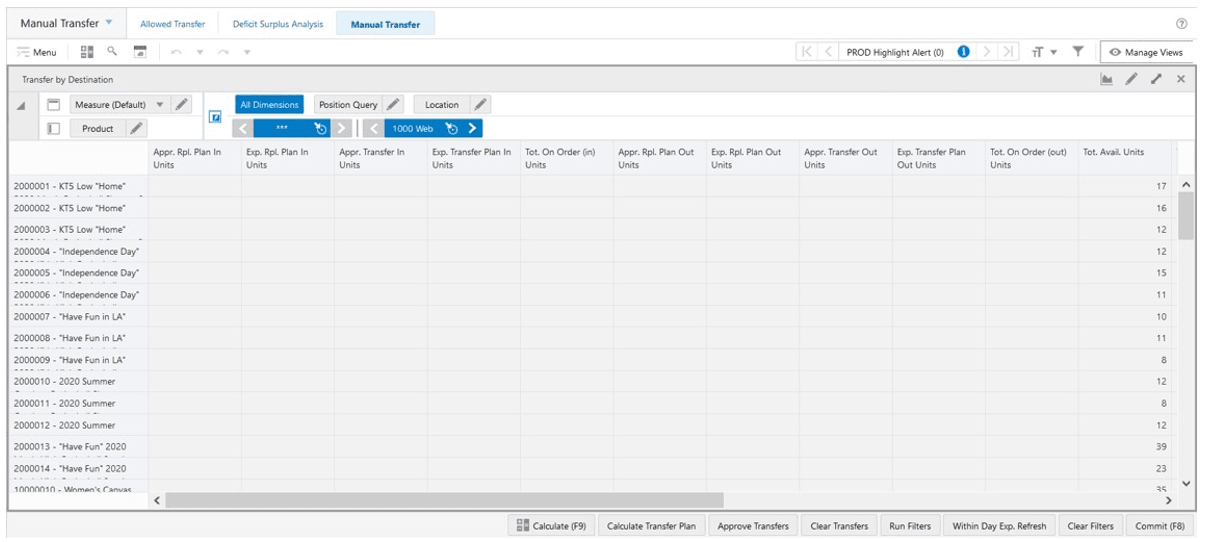Select the Tot. Avail. Units column header
The width and height of the screenshot is (1205, 542).
click(1125, 158)
